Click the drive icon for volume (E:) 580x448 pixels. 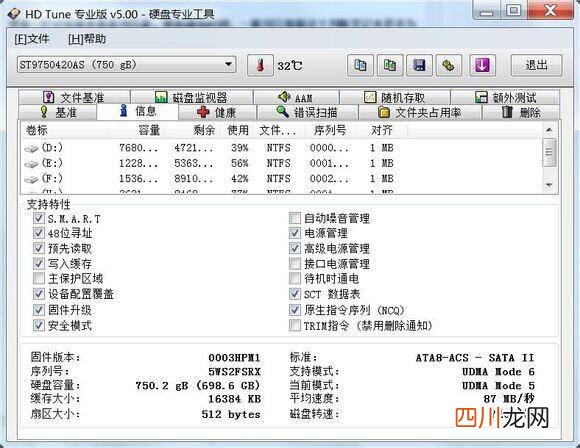[x=31, y=164]
